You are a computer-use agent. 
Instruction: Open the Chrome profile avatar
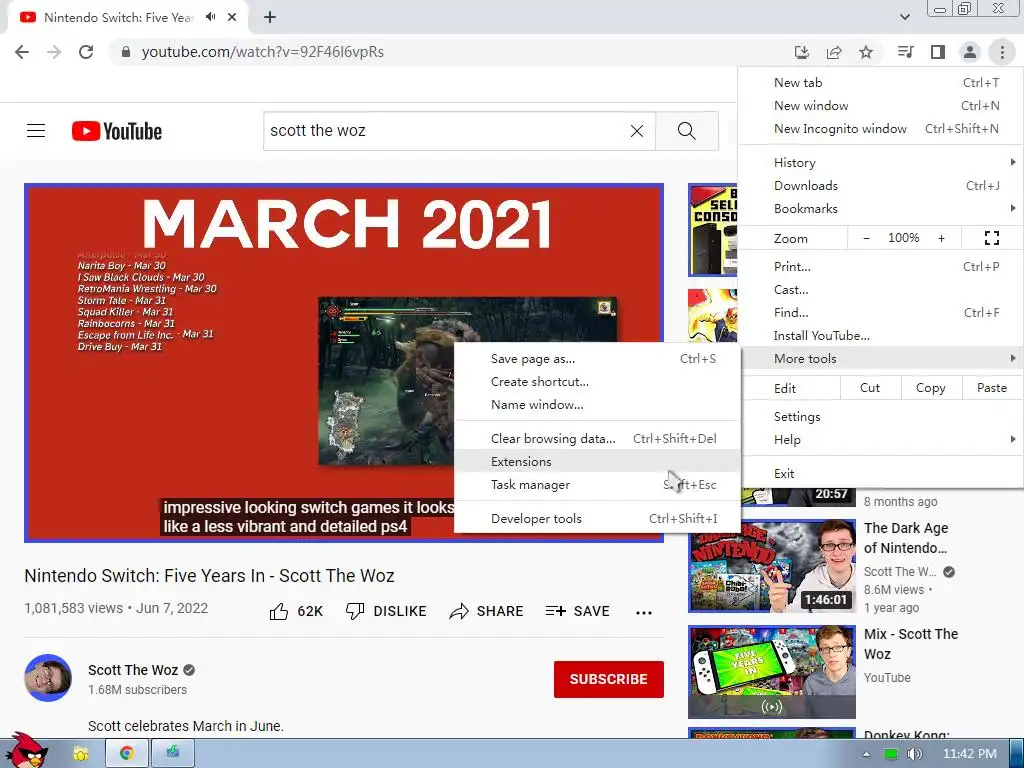970,52
